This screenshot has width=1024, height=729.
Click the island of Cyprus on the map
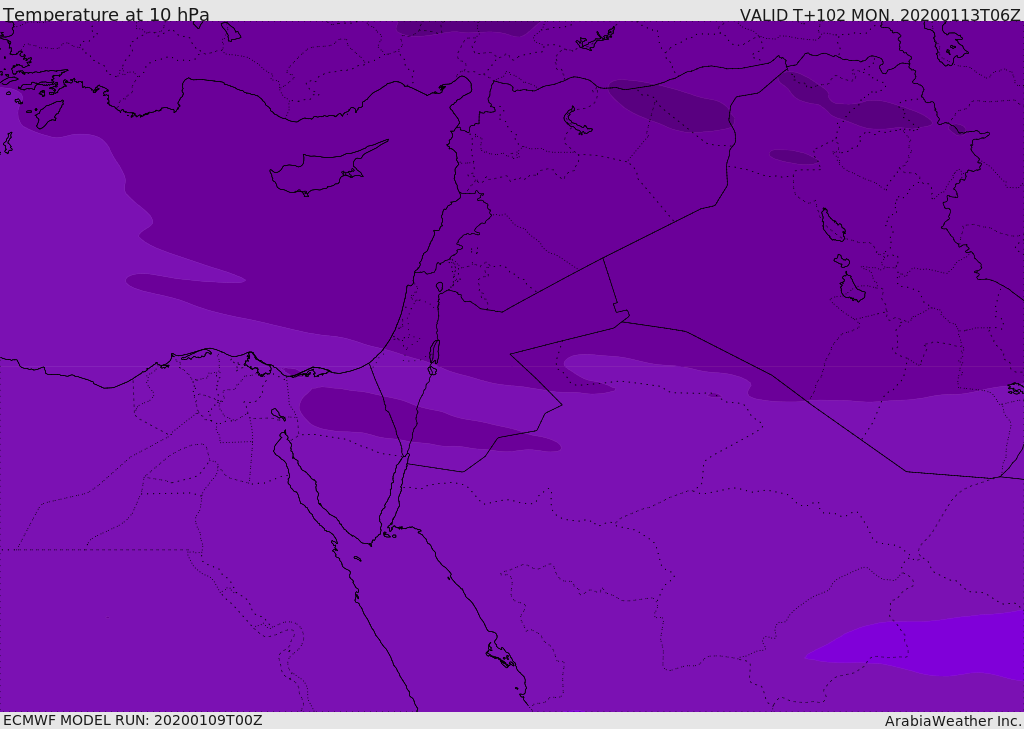click(327, 170)
